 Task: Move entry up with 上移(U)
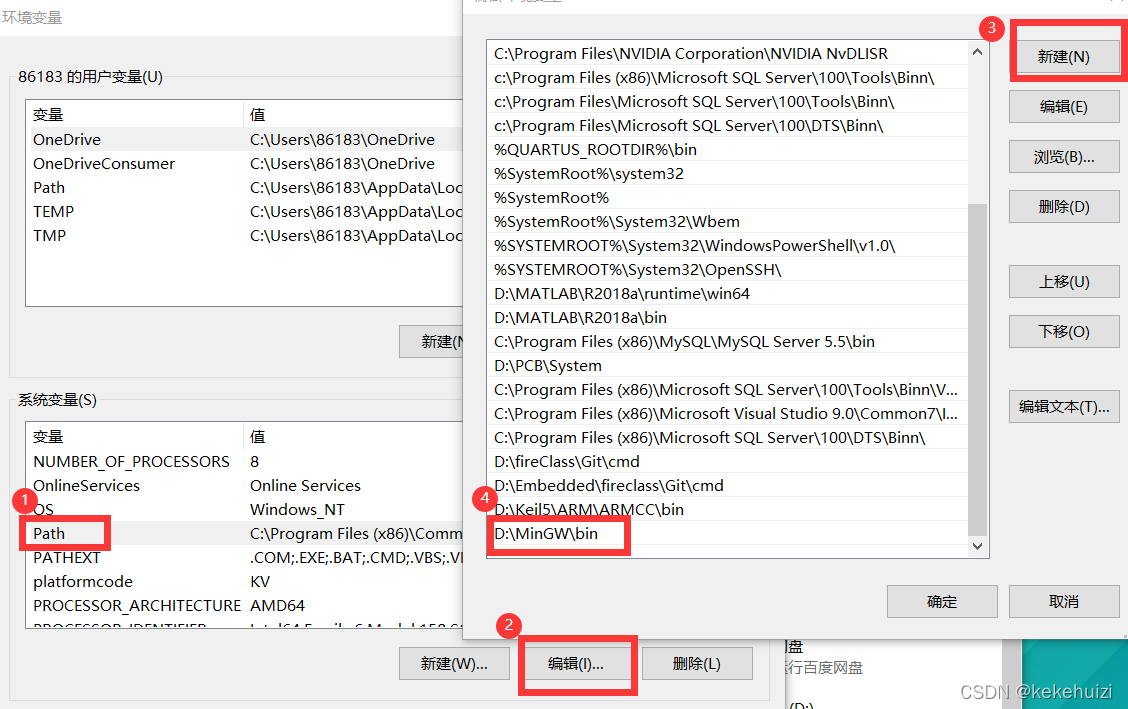(1063, 282)
